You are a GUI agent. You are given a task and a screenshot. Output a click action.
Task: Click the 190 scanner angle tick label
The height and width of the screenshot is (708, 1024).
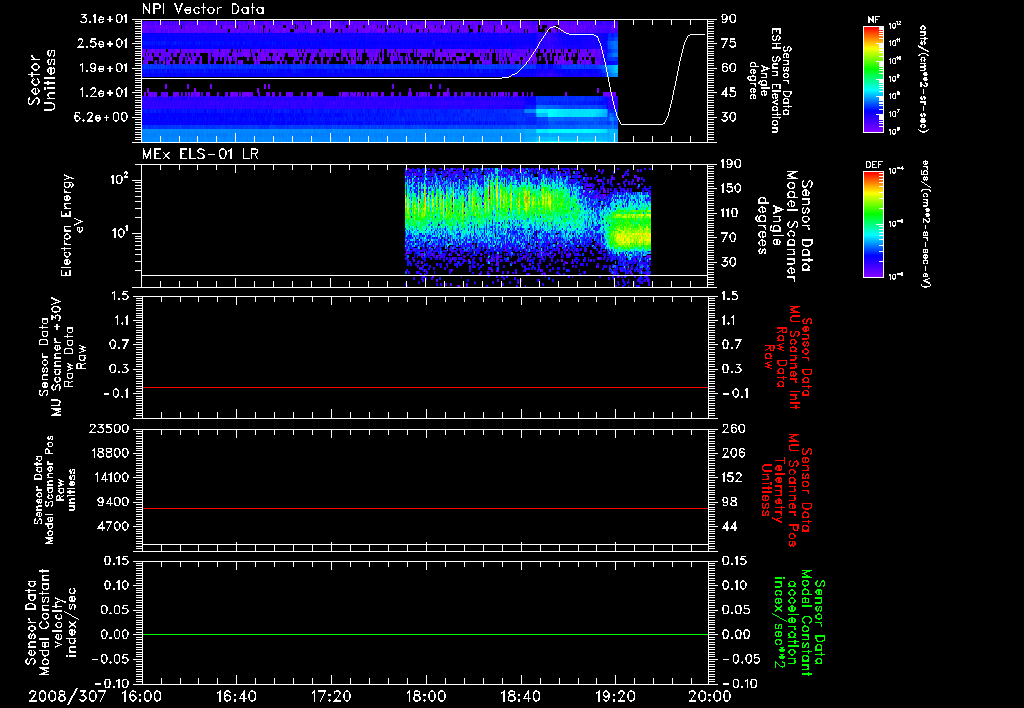(x=733, y=164)
